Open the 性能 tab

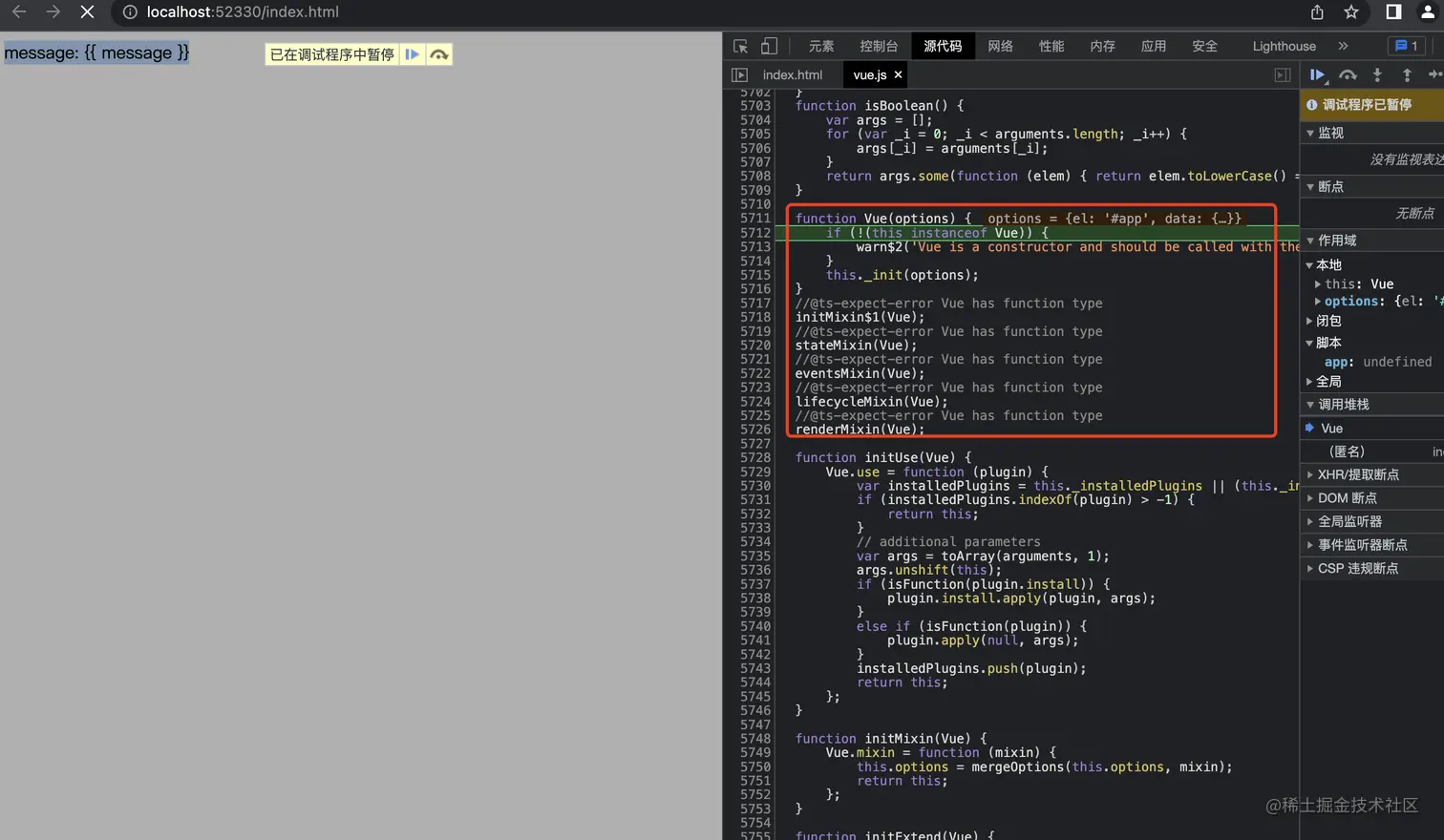click(x=1051, y=46)
